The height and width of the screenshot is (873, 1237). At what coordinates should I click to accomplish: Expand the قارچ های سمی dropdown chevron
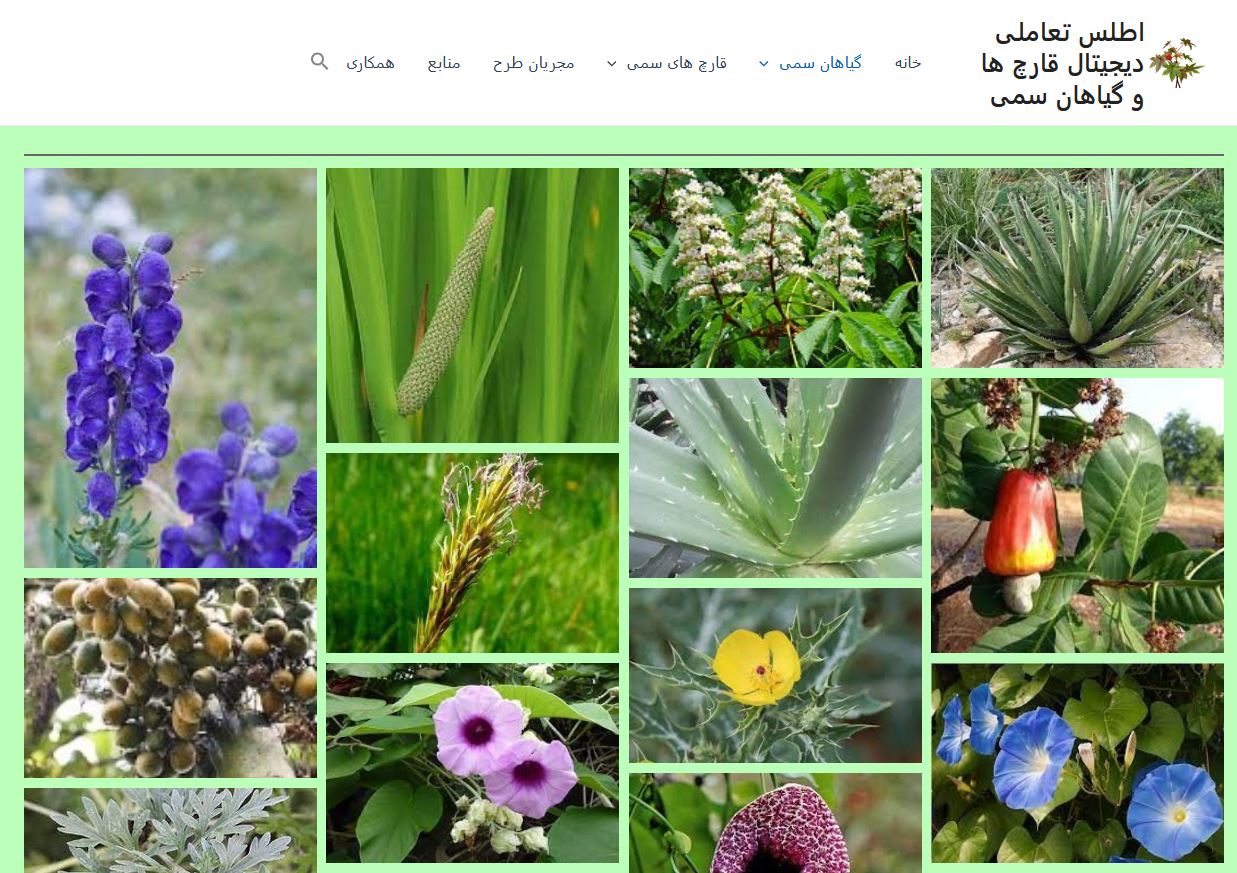(x=611, y=63)
